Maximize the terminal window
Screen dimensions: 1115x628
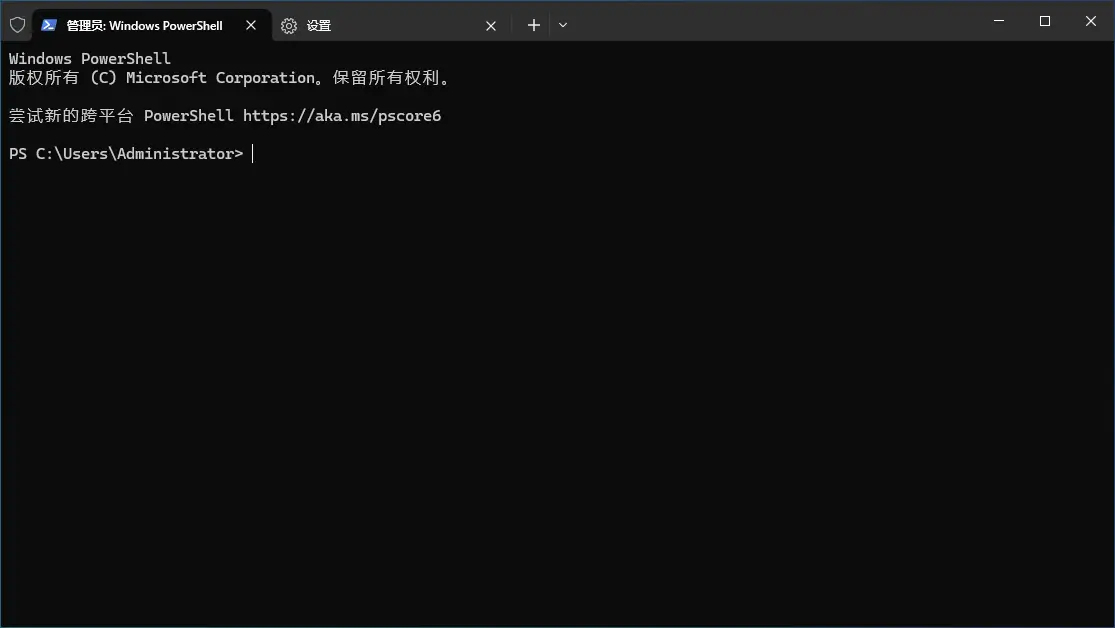point(1045,21)
